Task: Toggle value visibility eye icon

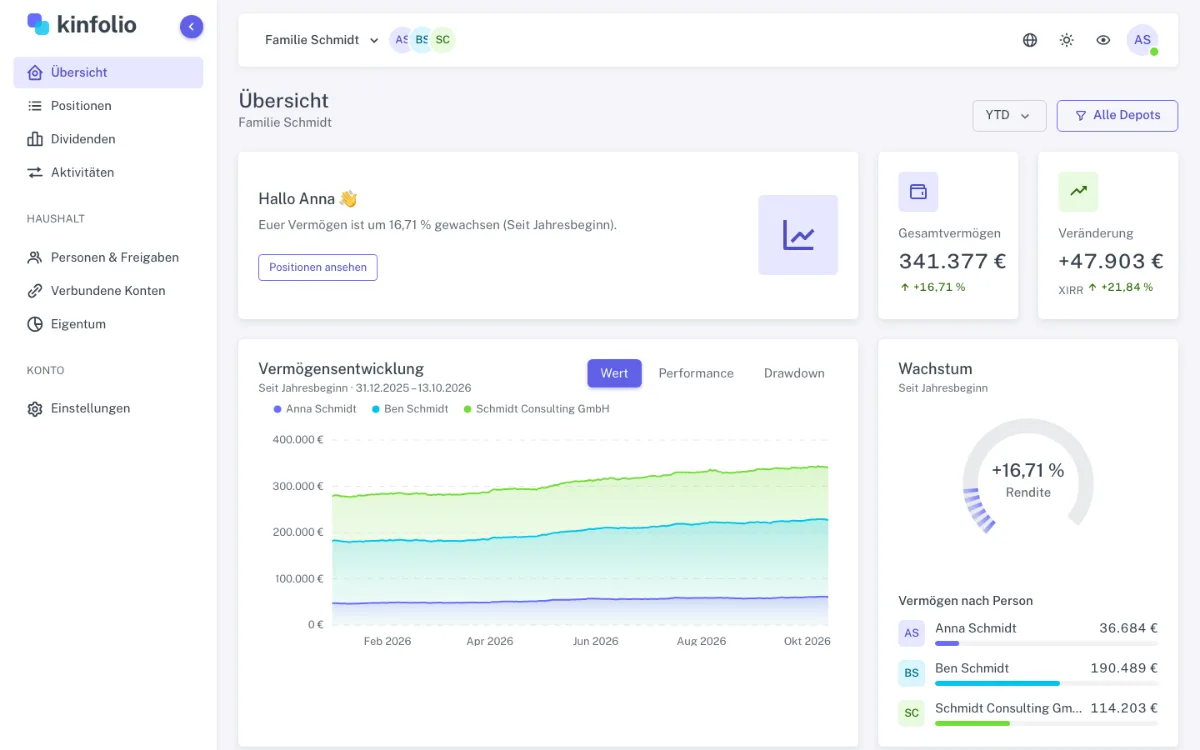Action: (1103, 40)
